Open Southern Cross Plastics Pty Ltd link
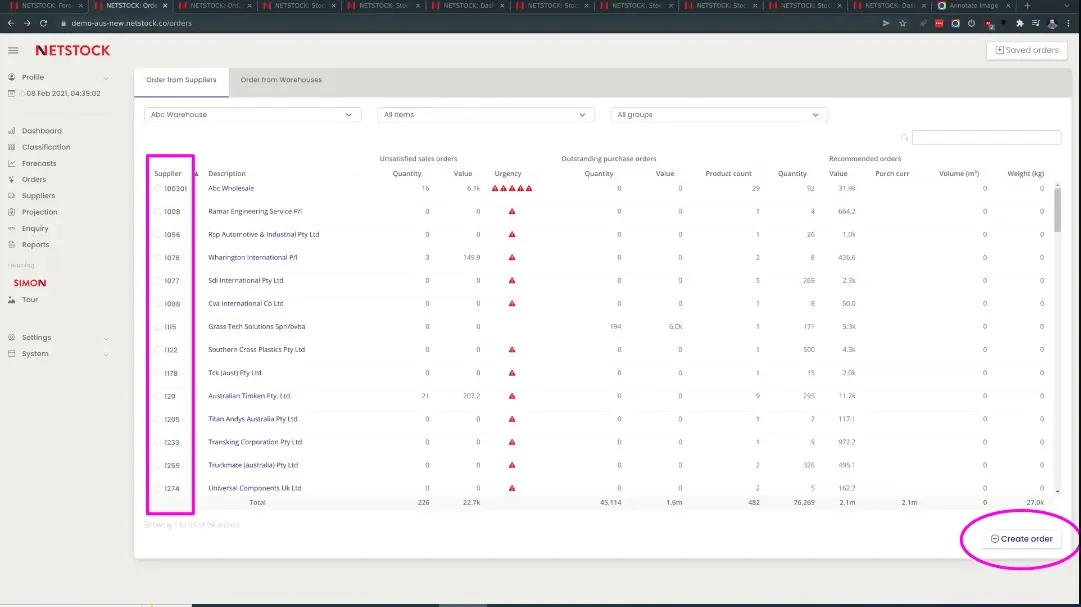1081x607 pixels. coord(256,350)
